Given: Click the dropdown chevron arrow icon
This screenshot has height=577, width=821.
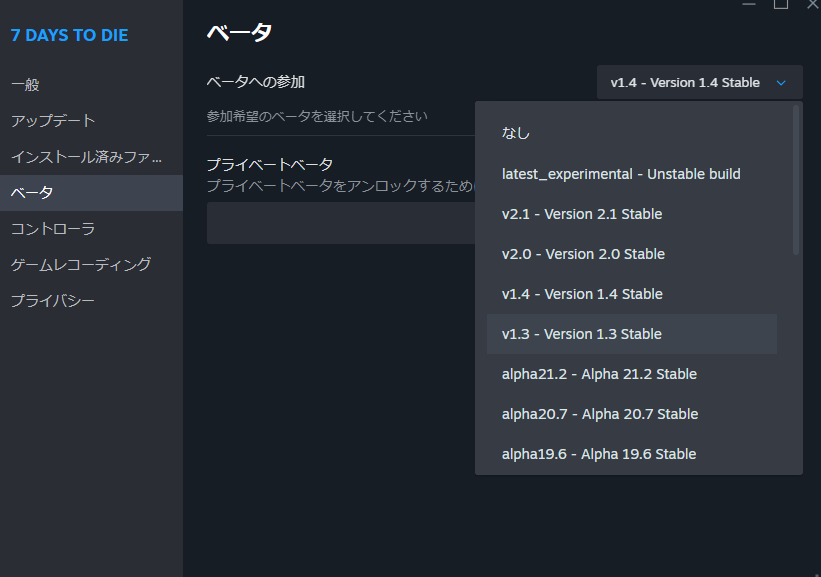Looking at the screenshot, I should 781,83.
